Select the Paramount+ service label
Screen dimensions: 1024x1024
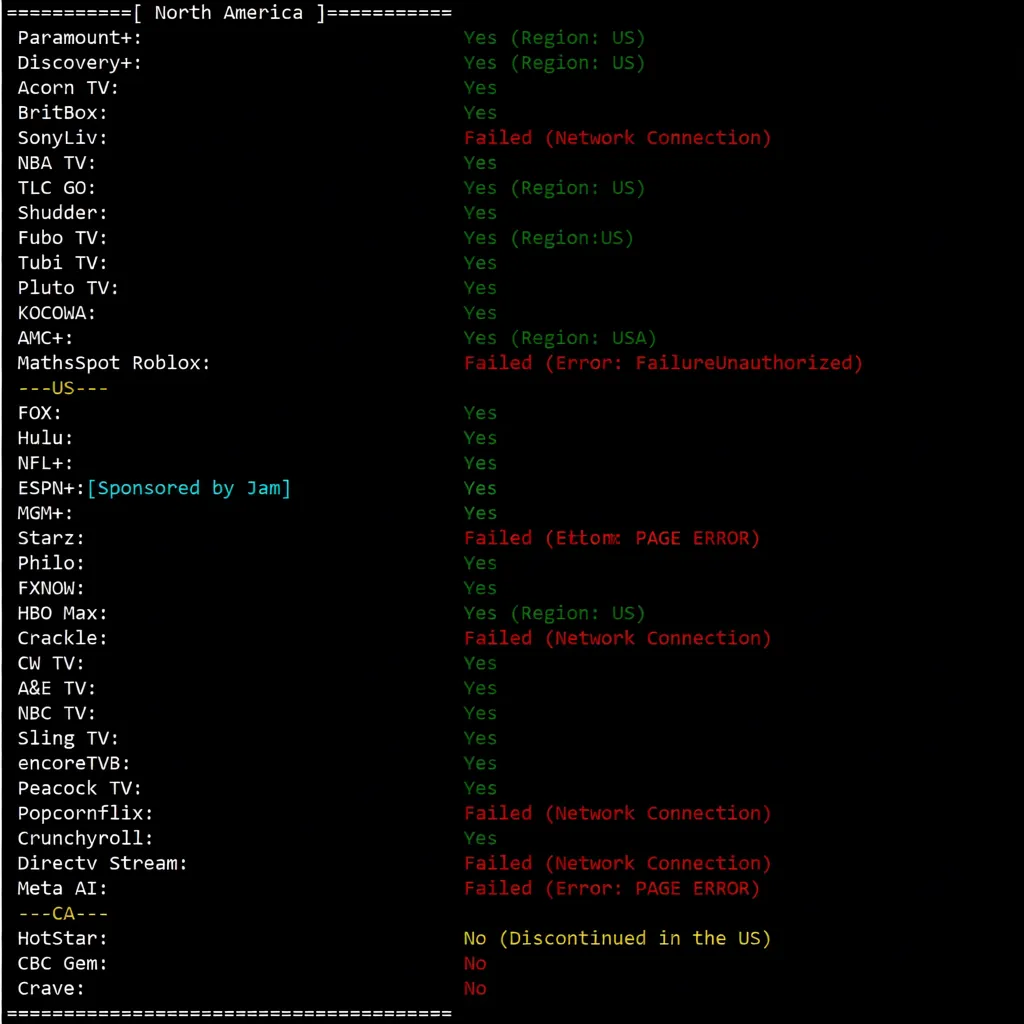pyautogui.click(x=80, y=38)
